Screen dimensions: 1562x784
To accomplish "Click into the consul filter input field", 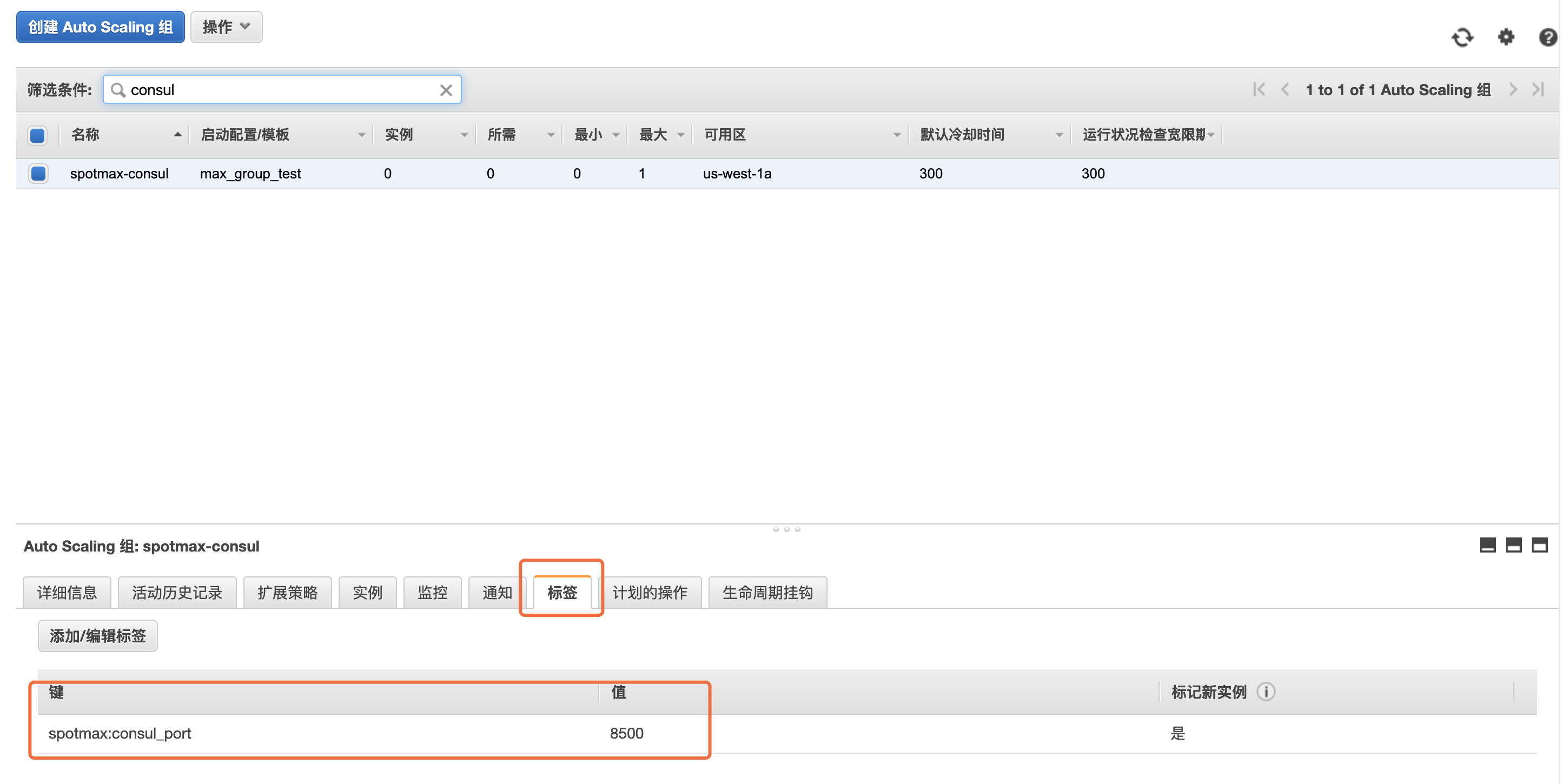I will coord(282,90).
